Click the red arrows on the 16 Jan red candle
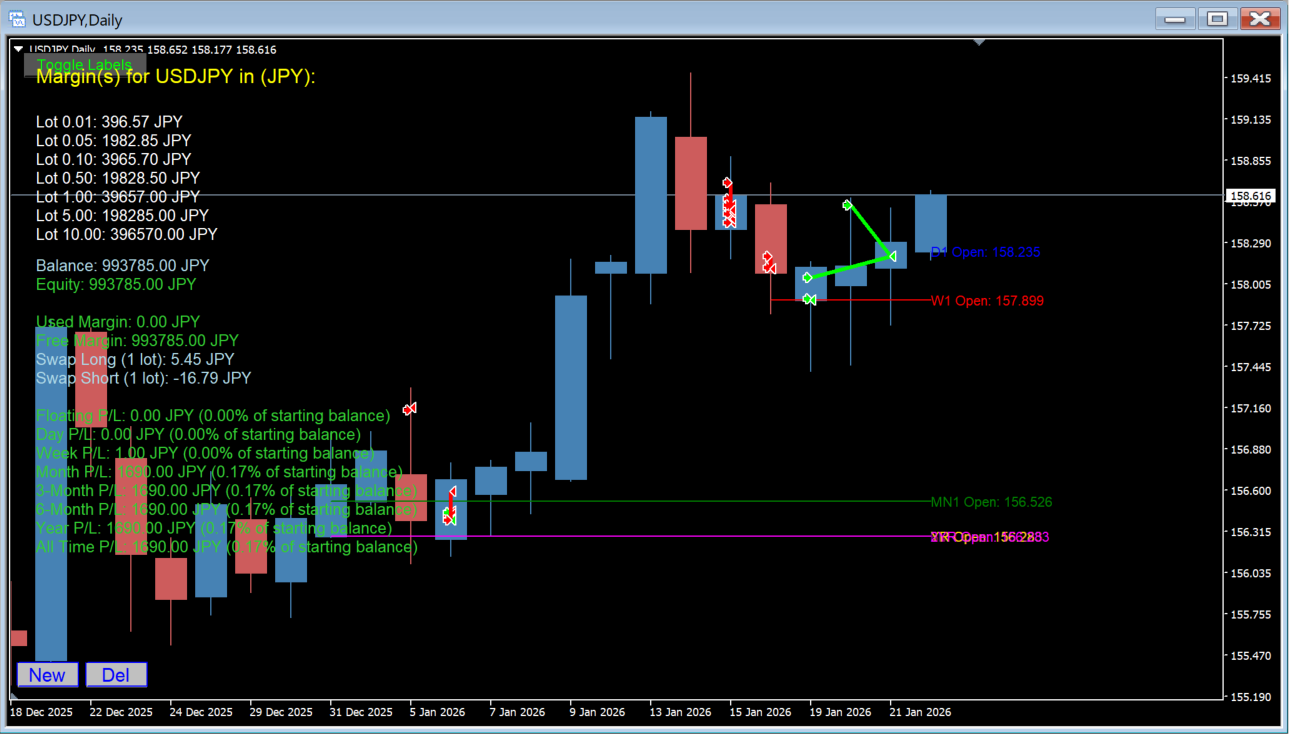The image size is (1289, 734). click(768, 263)
